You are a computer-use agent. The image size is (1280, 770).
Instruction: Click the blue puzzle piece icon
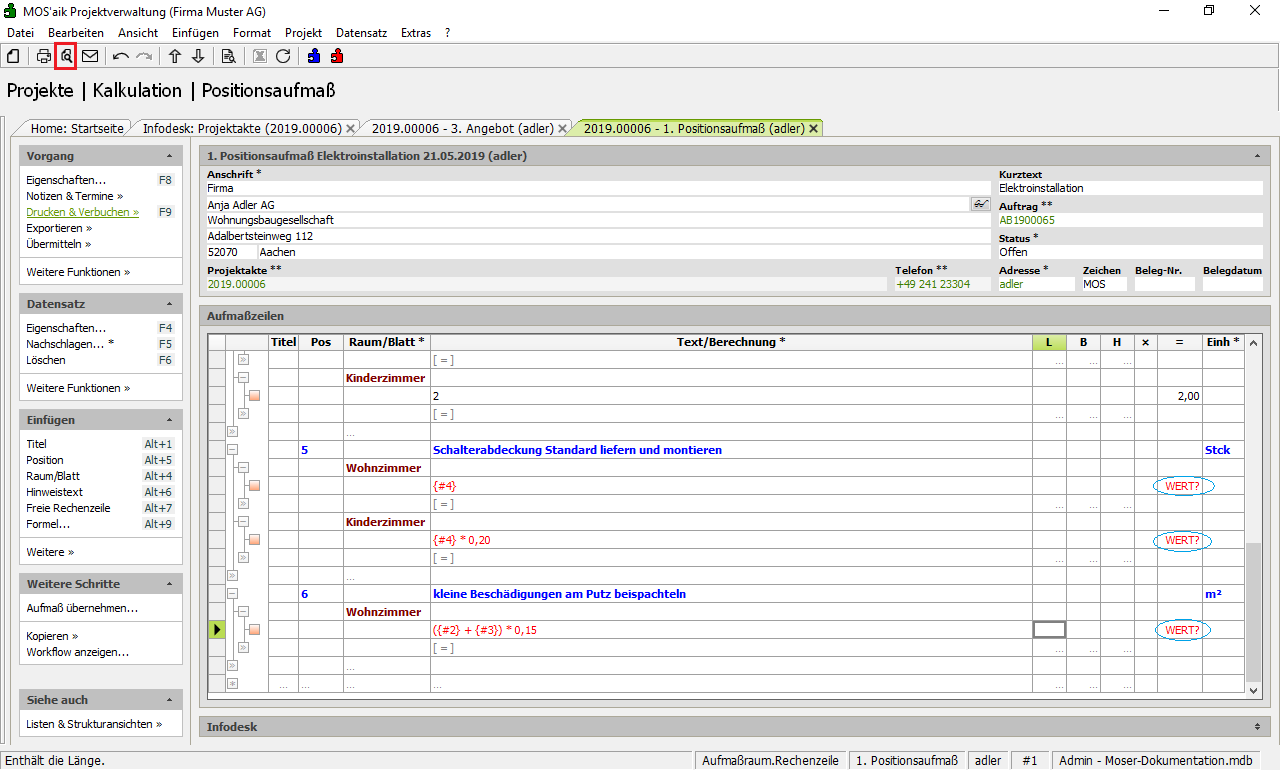(x=314, y=56)
